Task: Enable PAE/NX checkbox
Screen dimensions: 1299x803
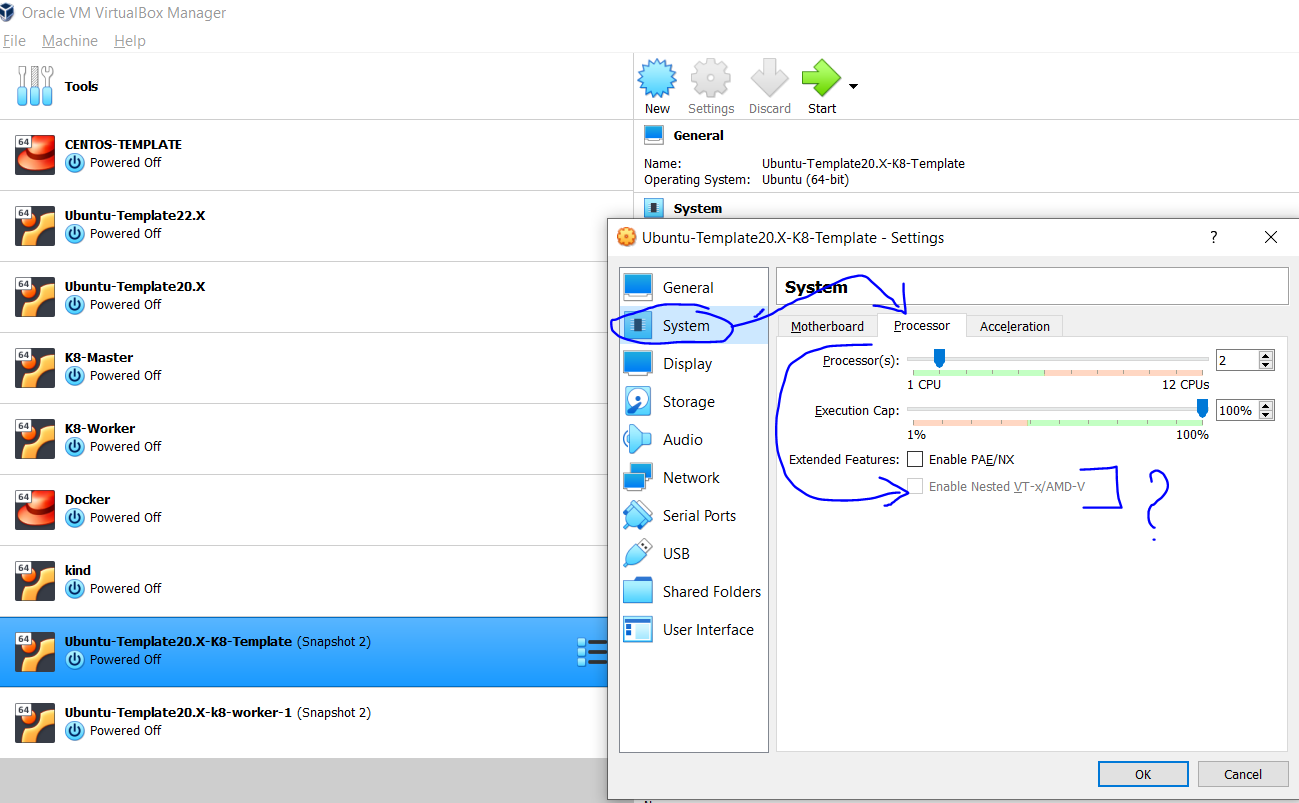Action: tap(915, 459)
